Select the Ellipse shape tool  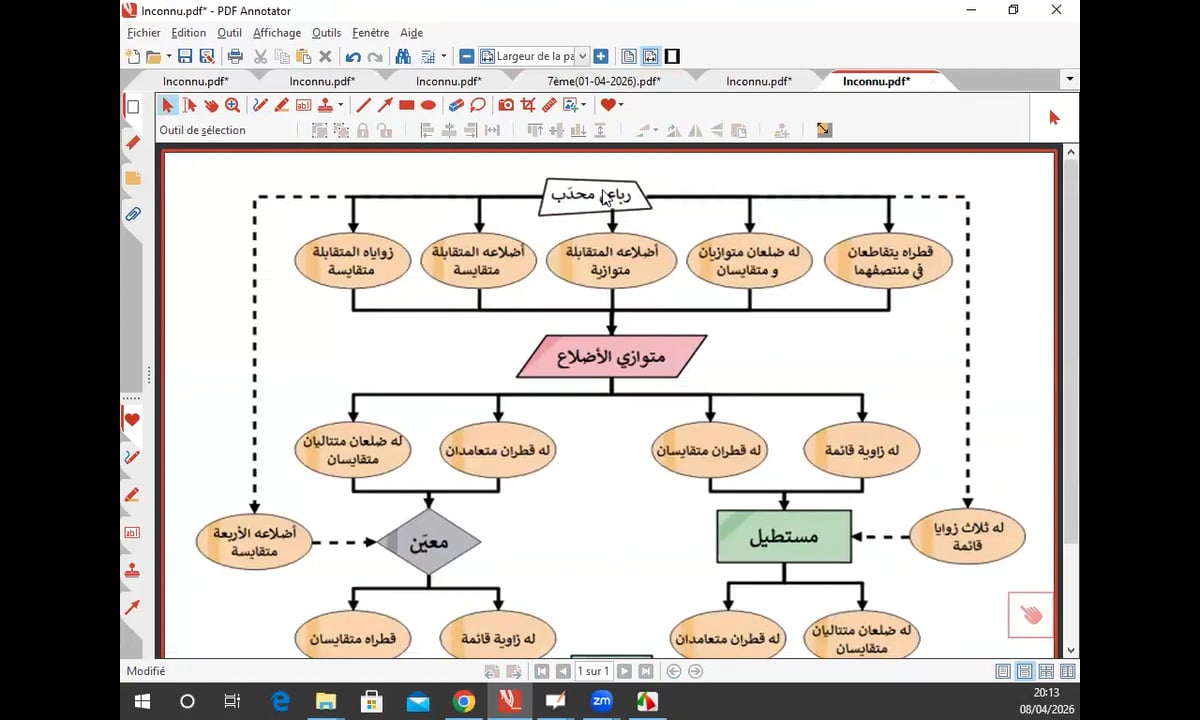tap(428, 105)
